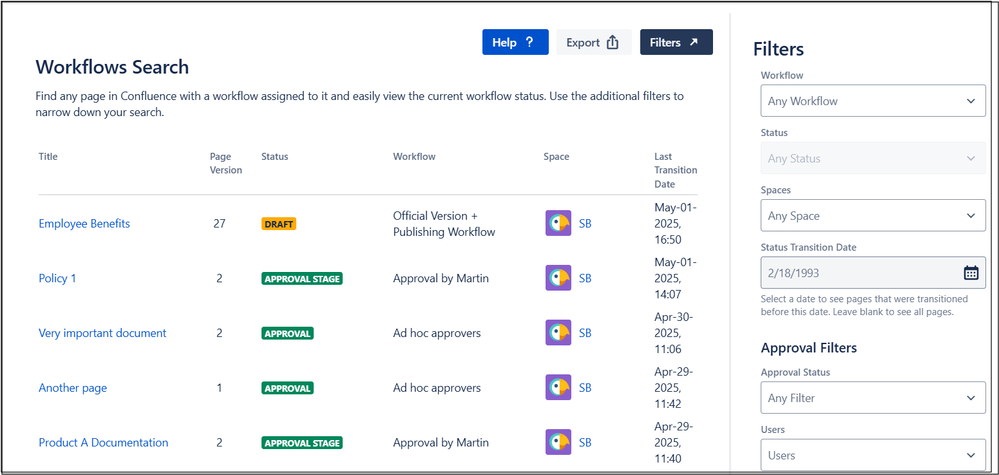This screenshot has height=475, width=999.
Task: Click the Page Version column header
Action: (x=226, y=163)
